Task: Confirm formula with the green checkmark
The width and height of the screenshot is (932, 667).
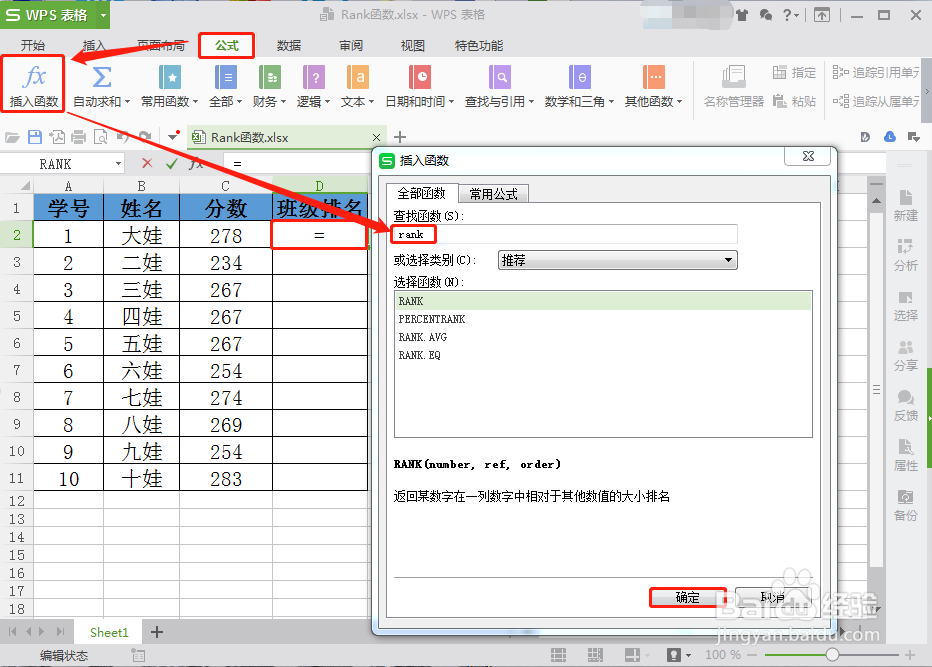Action: pos(172,163)
